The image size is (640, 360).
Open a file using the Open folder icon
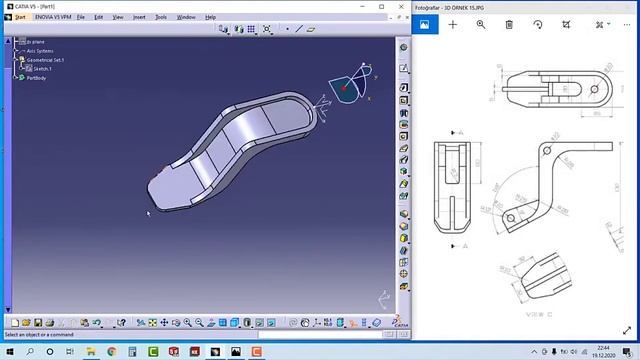(26, 323)
